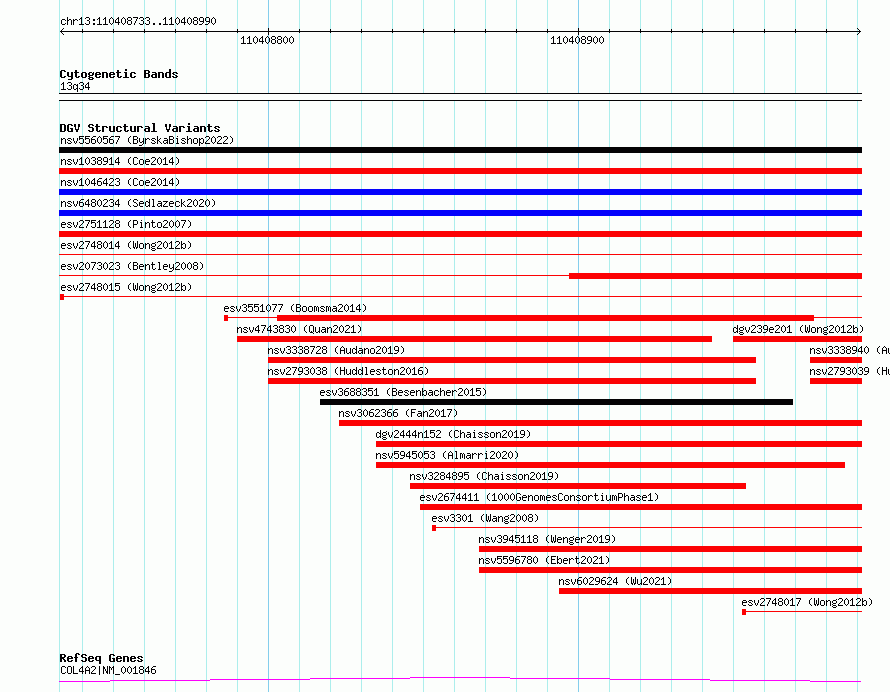Click the esv2073023 (Bentley2008) label

click(x=132, y=266)
